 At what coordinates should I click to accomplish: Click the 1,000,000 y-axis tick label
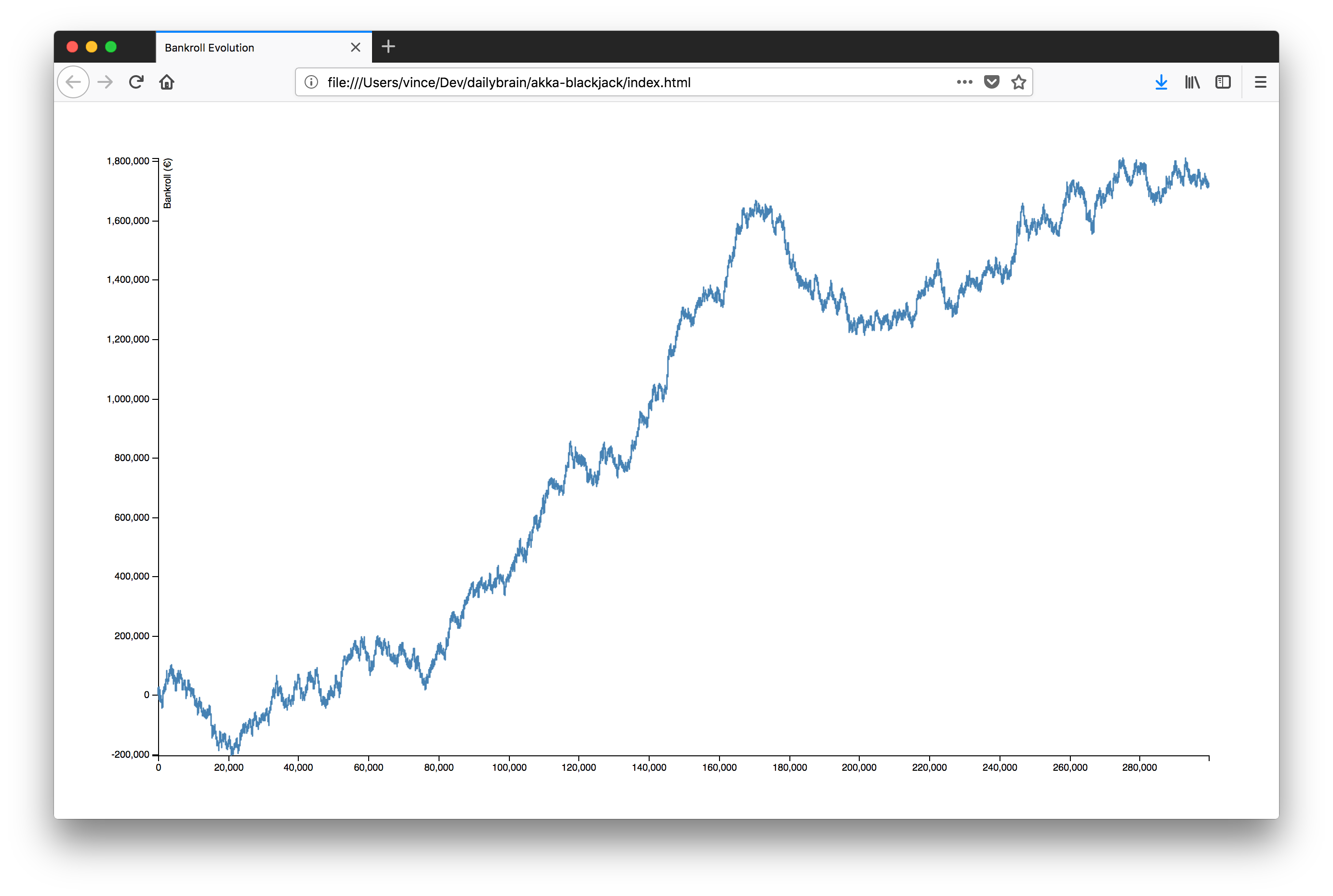pos(128,399)
